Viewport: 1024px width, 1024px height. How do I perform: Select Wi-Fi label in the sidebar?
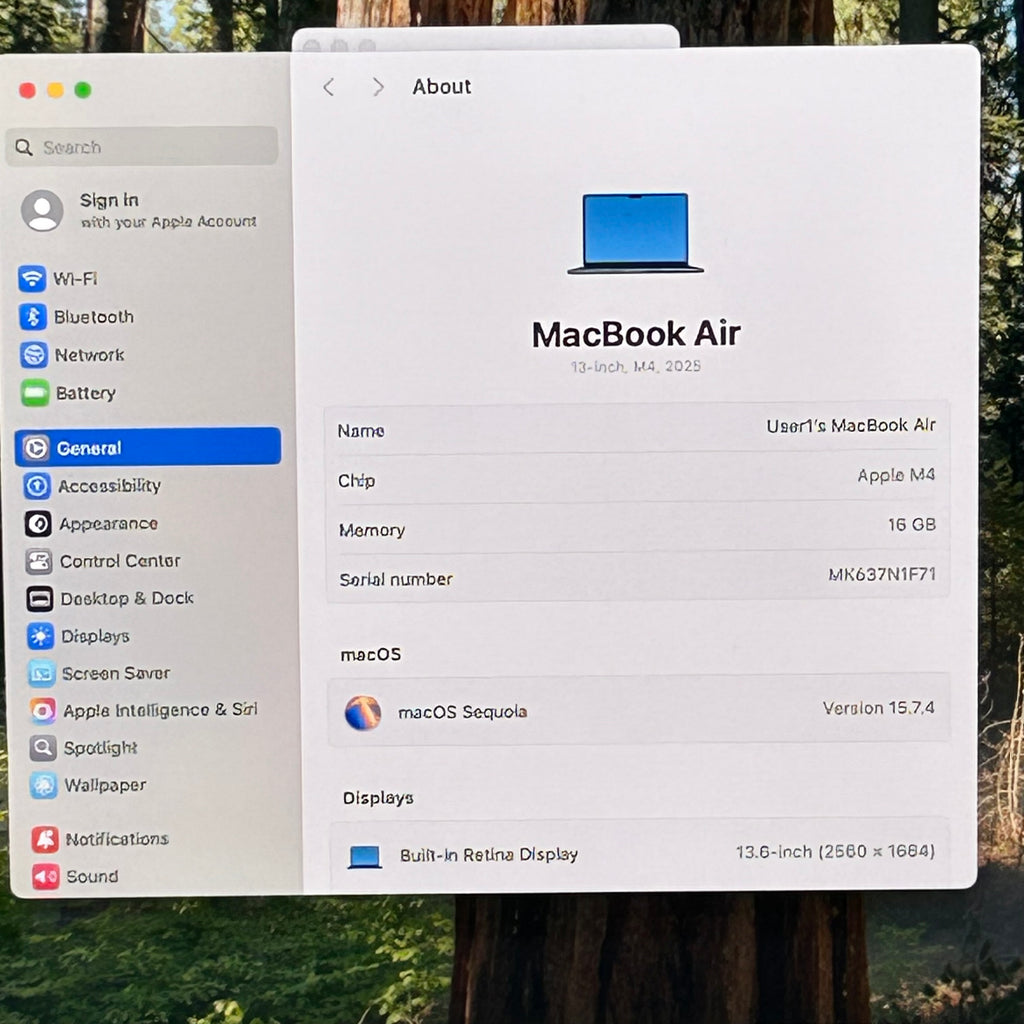tap(76, 279)
